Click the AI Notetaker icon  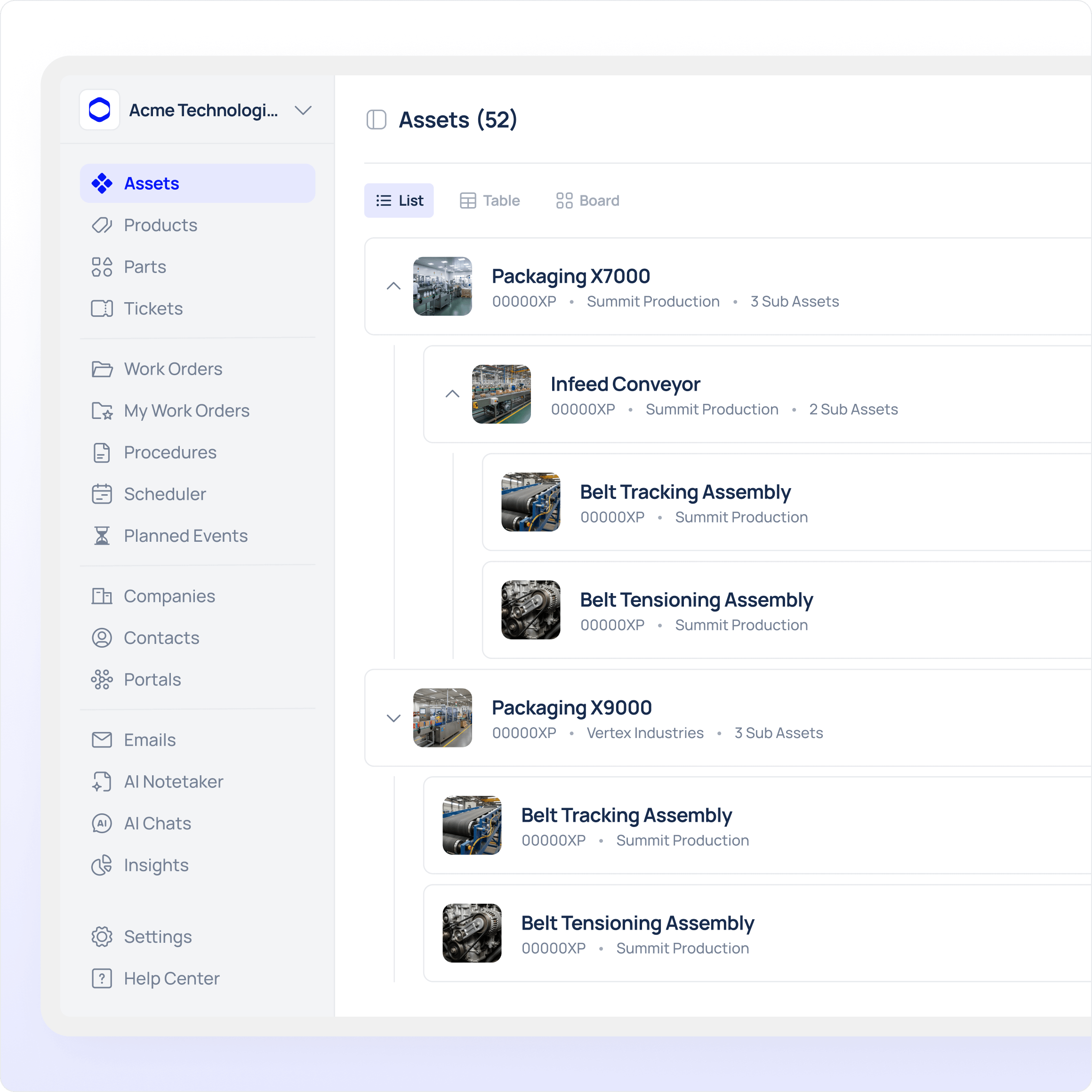coord(102,782)
